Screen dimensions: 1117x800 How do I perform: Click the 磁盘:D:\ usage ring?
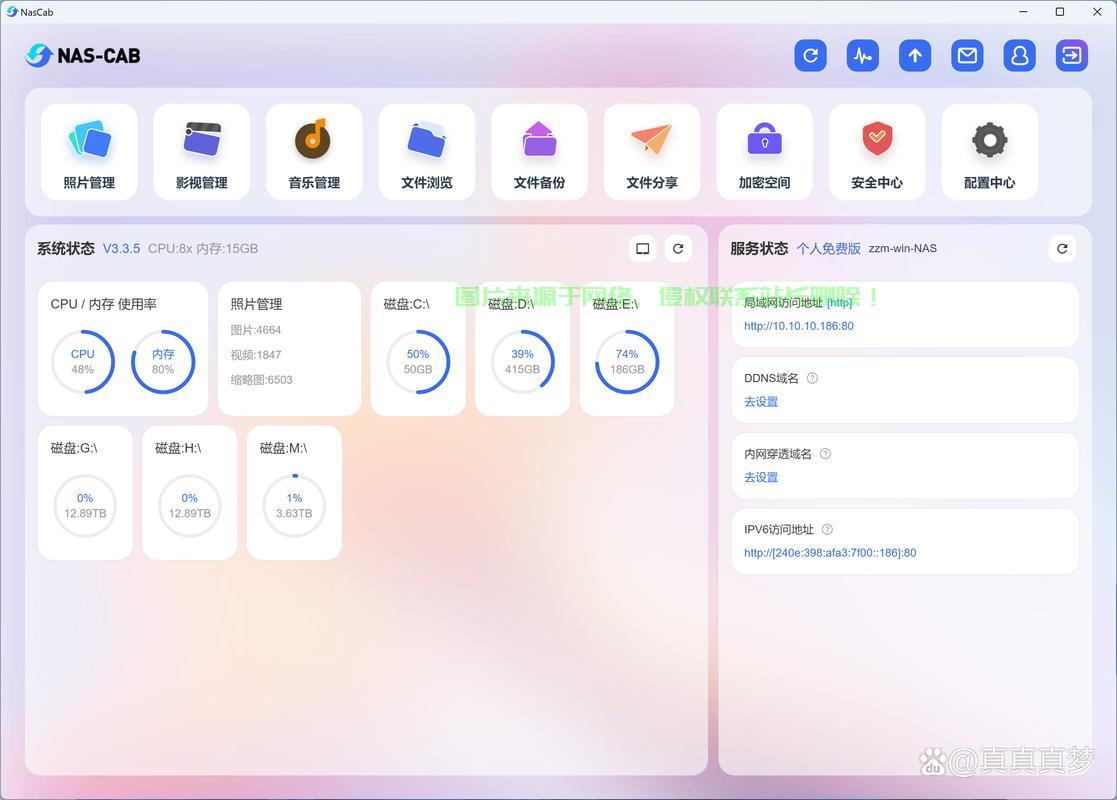[x=522, y=362]
